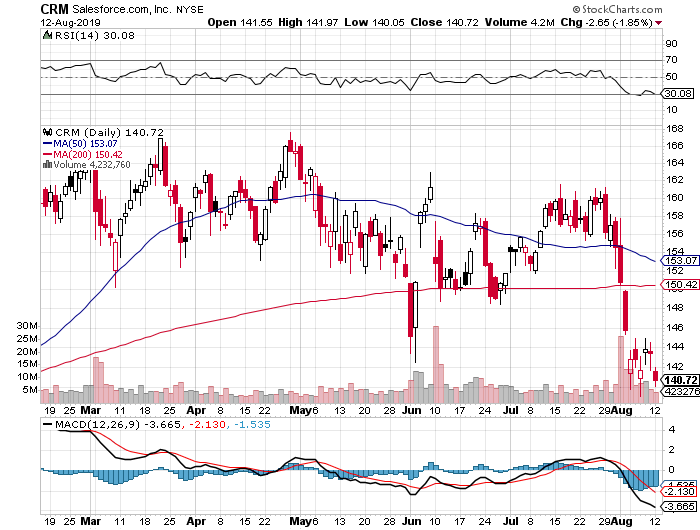The height and width of the screenshot is (530, 700).
Task: Click the 5M label on the volume axis
Action: coord(30,389)
